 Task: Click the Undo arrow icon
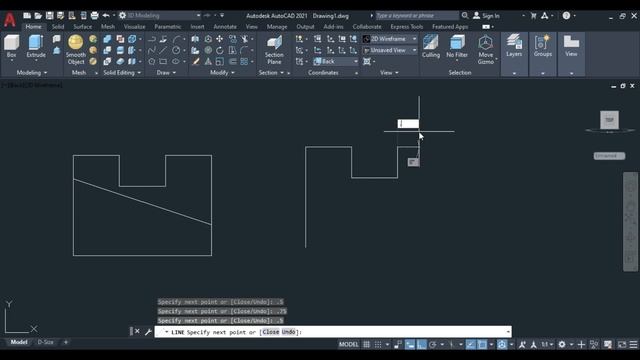click(x=106, y=16)
